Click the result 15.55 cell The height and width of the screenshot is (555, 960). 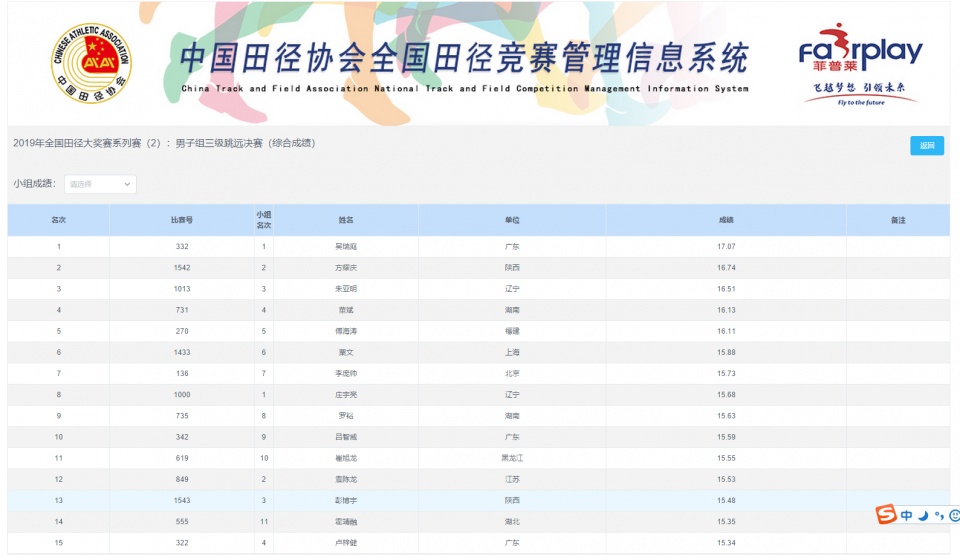[x=726, y=458]
